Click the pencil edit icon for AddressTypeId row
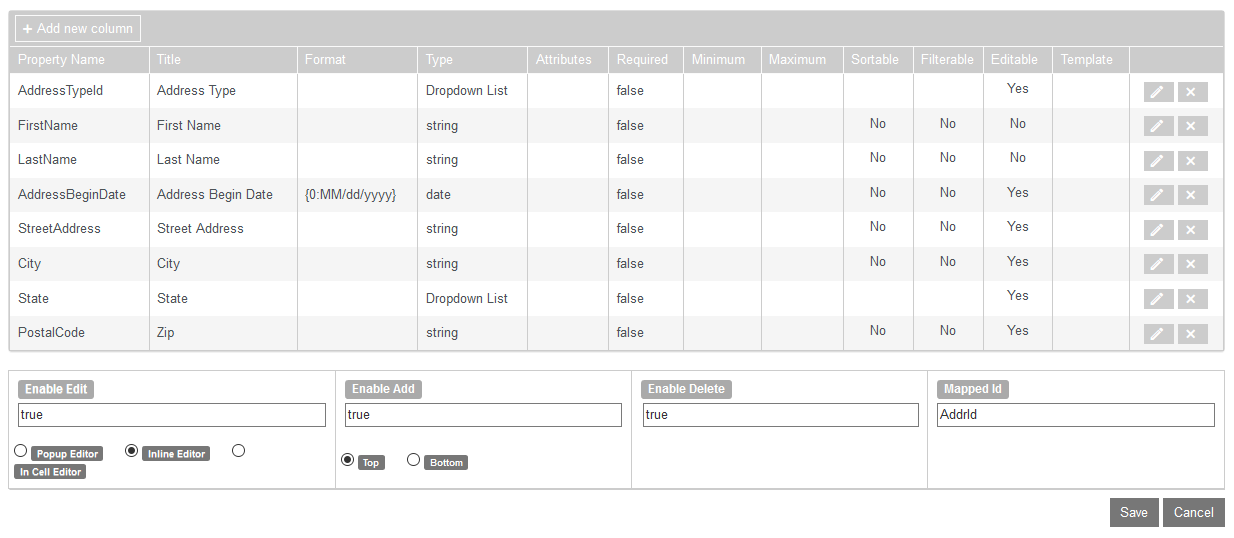Screen dimensions: 1234x538 [1157, 92]
